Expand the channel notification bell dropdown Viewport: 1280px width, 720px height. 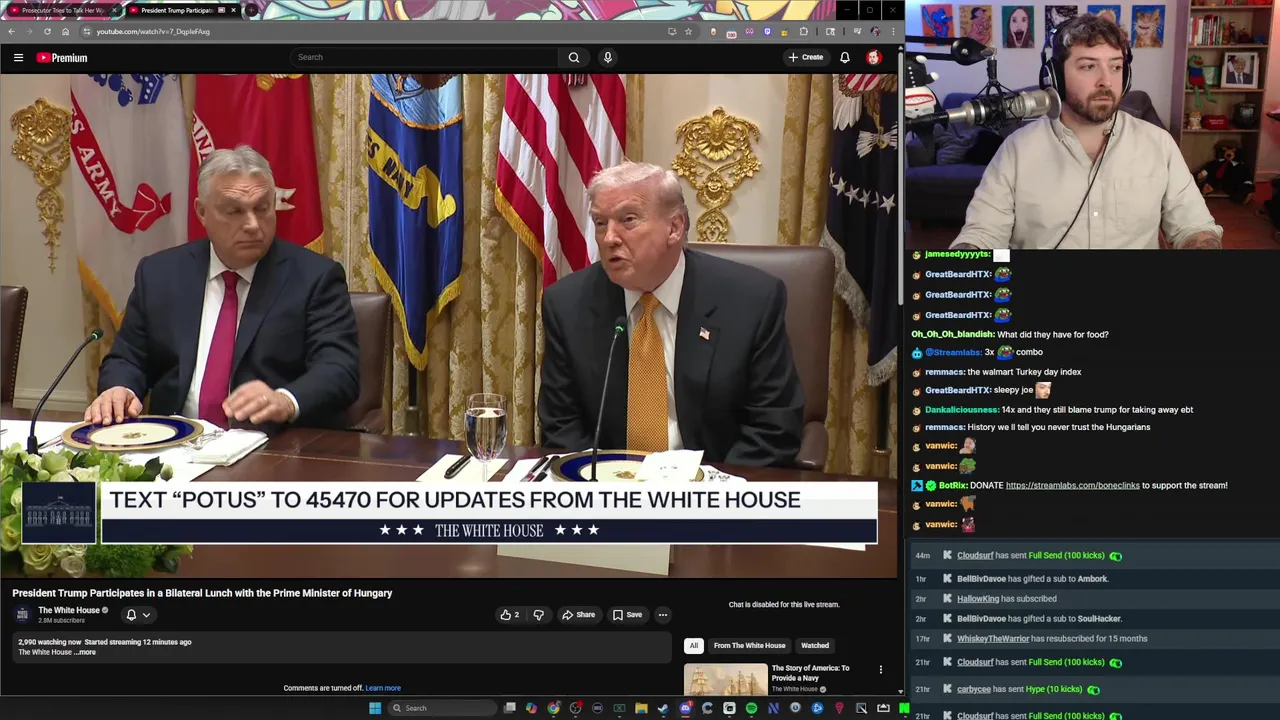coord(138,615)
